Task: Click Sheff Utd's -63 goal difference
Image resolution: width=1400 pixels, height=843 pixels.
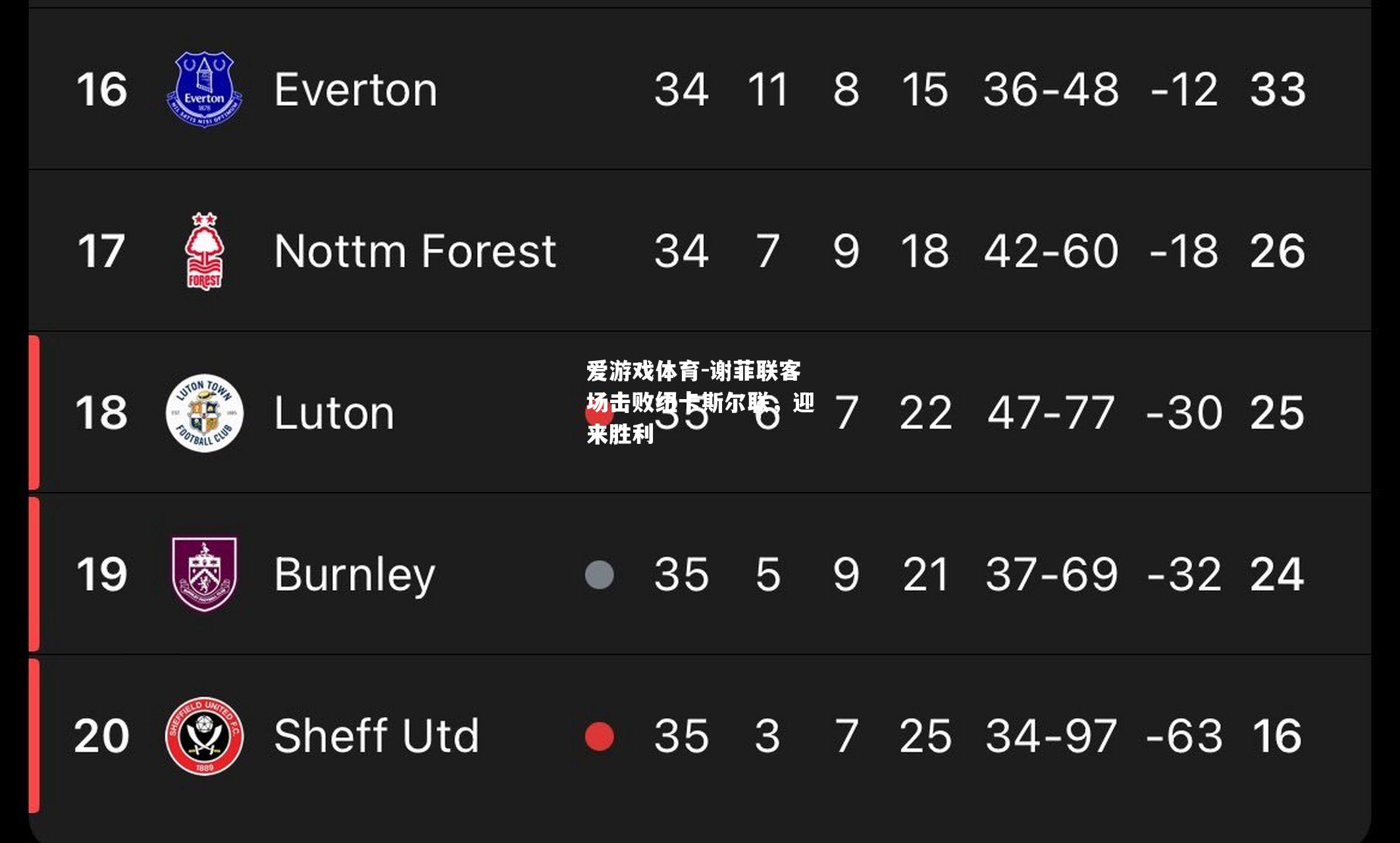Action: tap(1184, 736)
